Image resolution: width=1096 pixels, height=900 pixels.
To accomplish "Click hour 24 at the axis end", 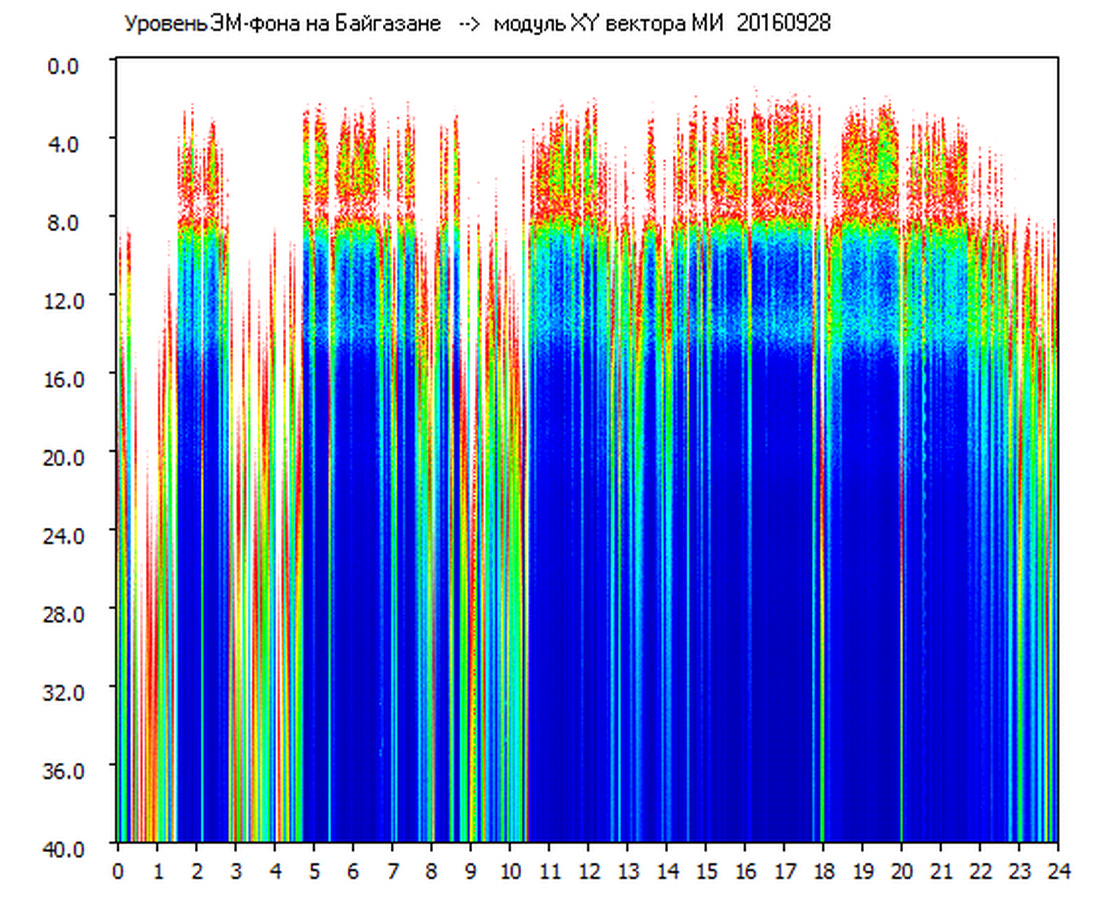I will pyautogui.click(x=1057, y=871).
